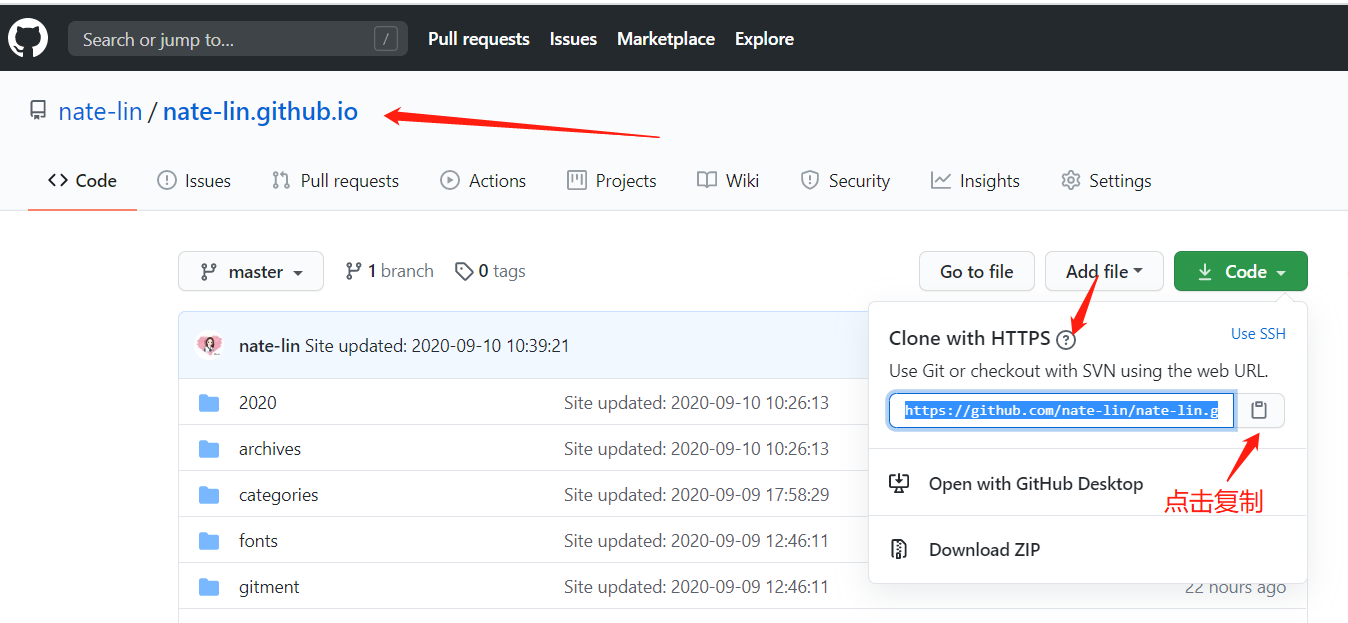Screen dimensions: 1348x623
Task: Open Issues in the top navigation
Action: pyautogui.click(x=573, y=39)
